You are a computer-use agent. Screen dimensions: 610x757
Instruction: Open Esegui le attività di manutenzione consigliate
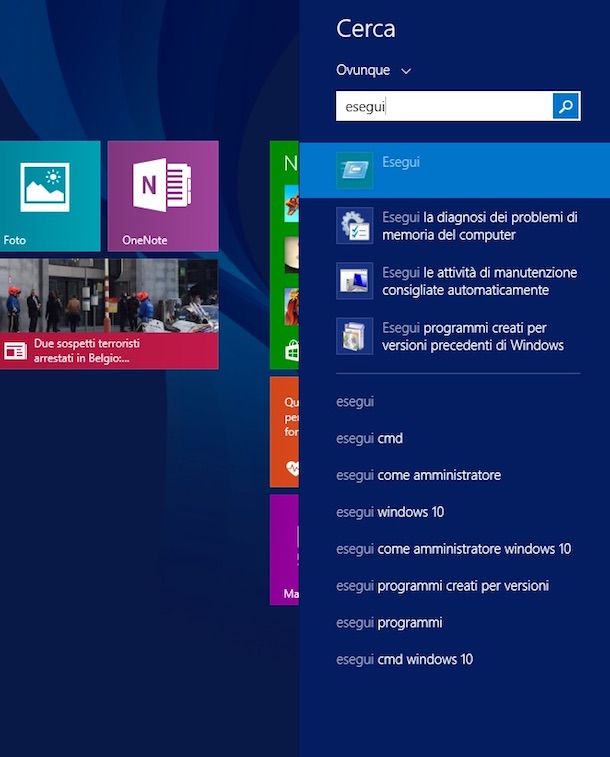click(x=455, y=281)
